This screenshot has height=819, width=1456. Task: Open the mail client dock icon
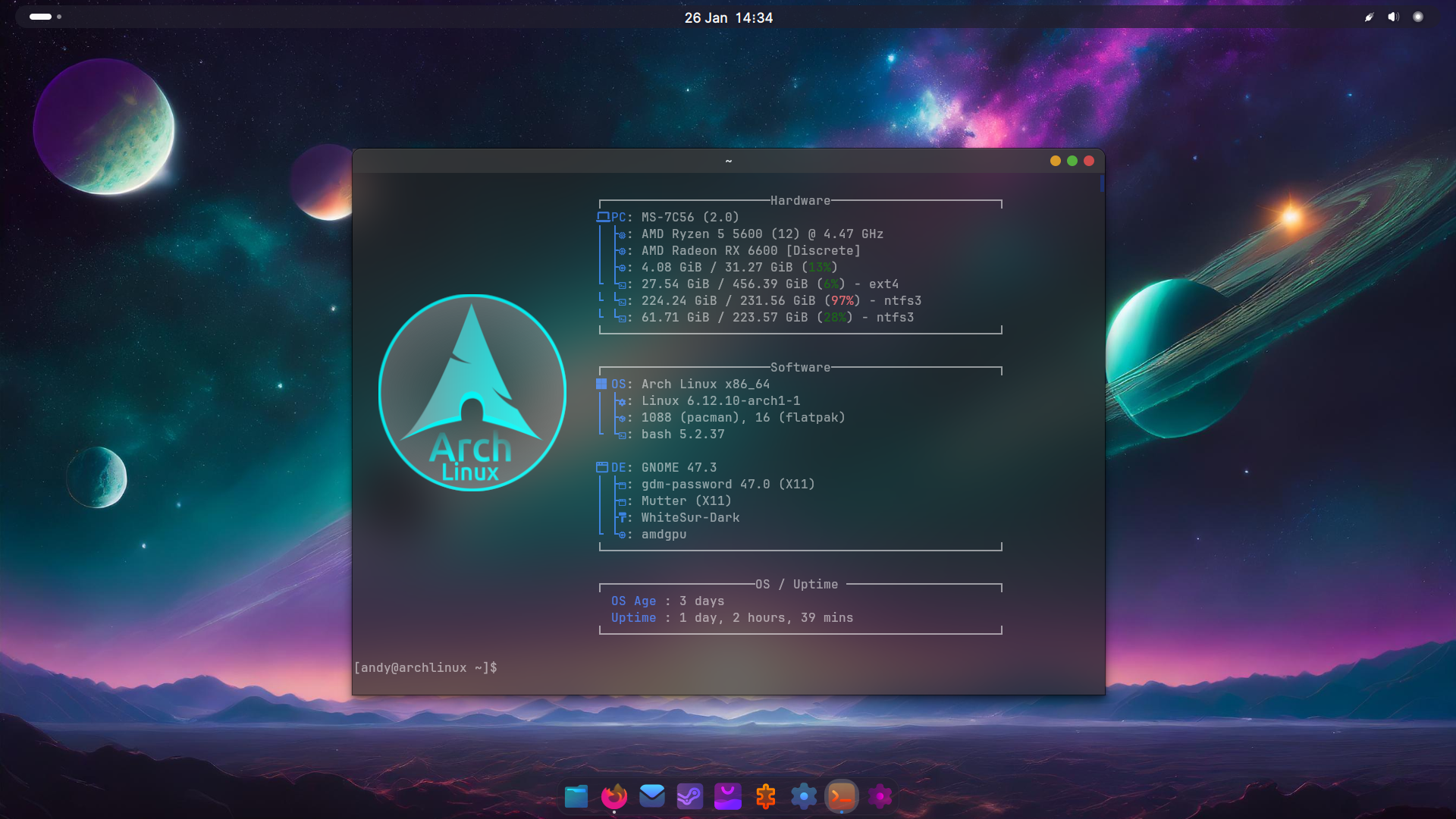(652, 796)
